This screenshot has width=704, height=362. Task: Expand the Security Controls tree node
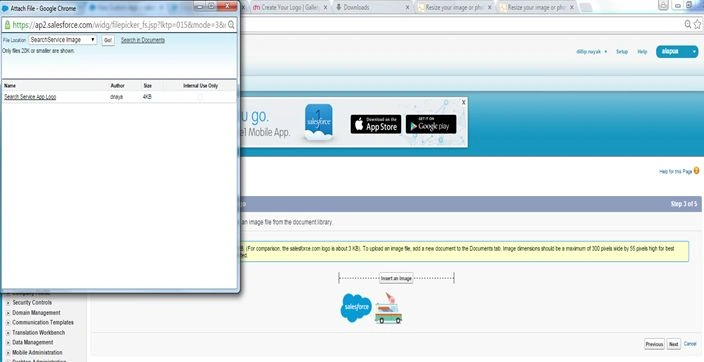[x=8, y=303]
